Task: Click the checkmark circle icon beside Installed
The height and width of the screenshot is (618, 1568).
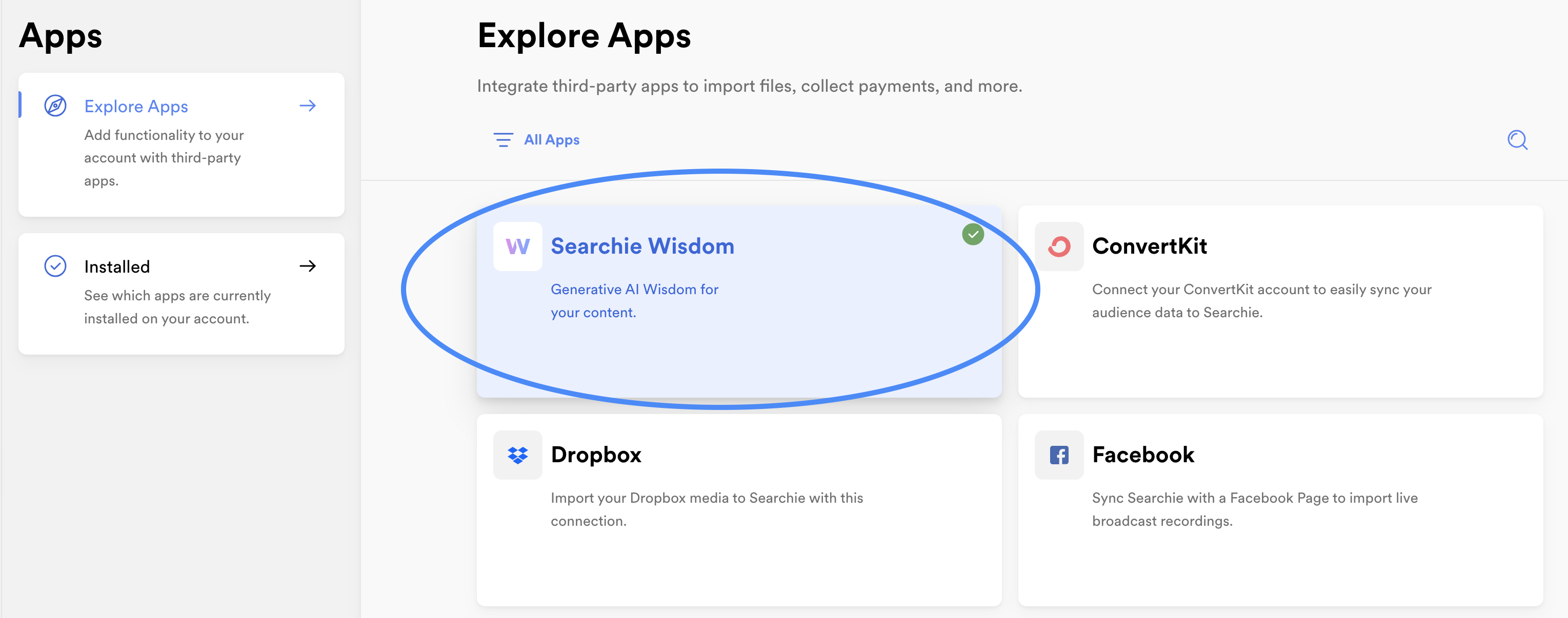Action: pyautogui.click(x=55, y=266)
